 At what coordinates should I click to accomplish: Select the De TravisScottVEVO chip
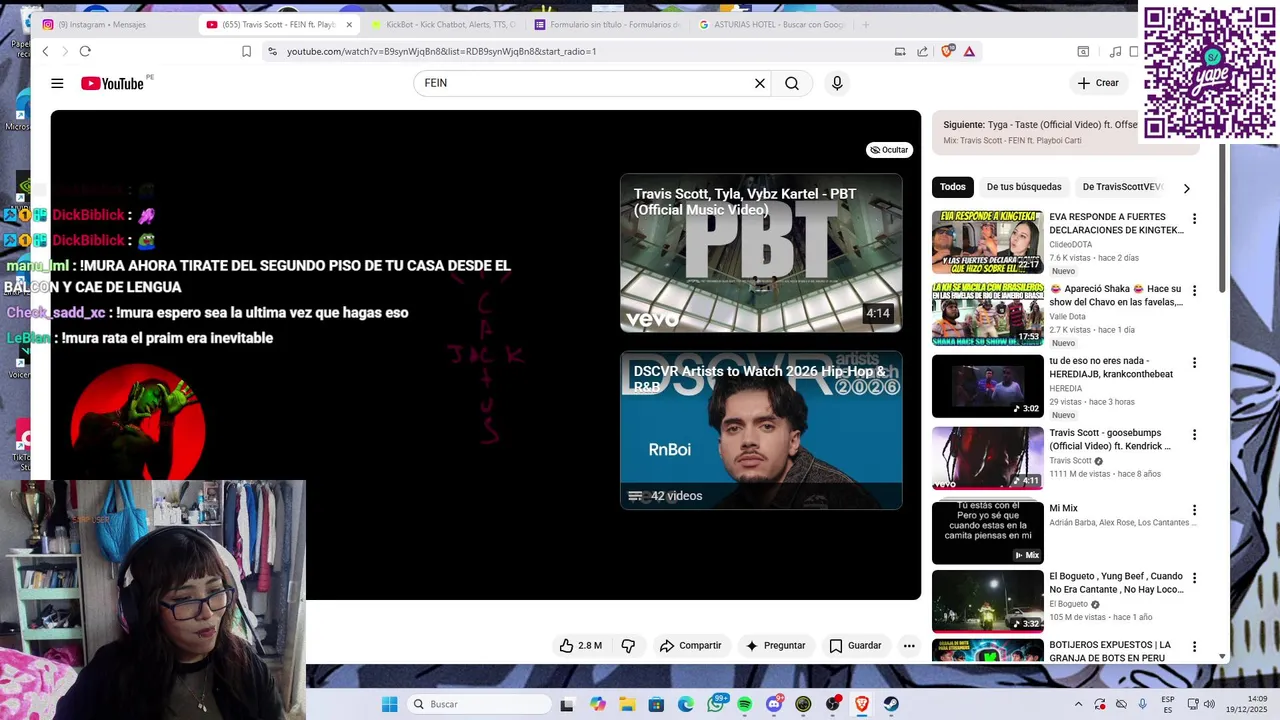point(1122,187)
